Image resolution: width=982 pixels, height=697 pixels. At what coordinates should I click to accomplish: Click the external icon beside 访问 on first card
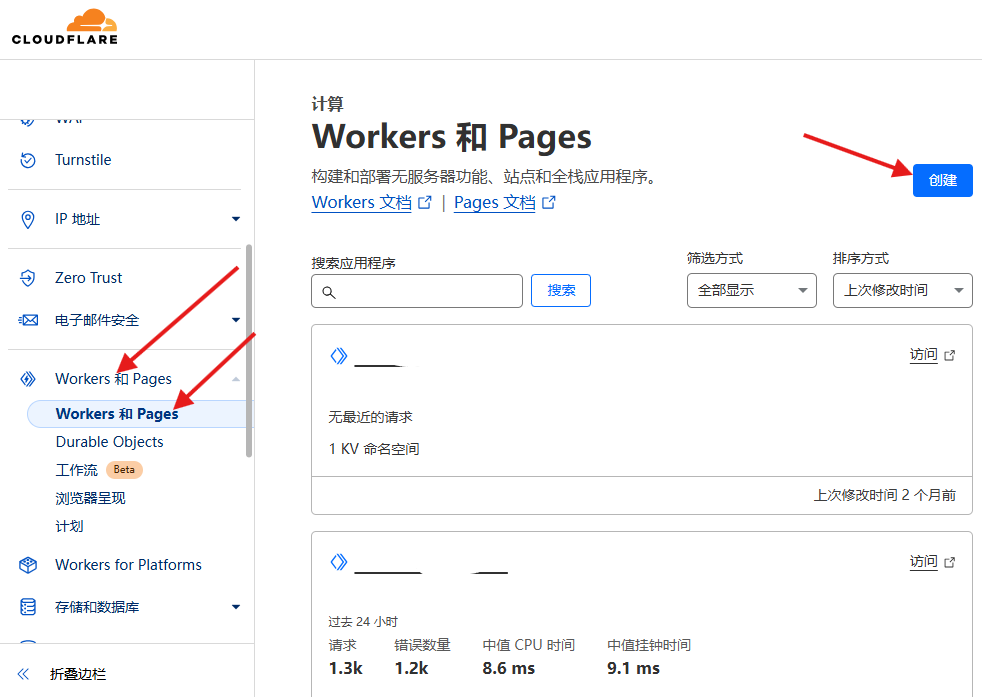[949, 356]
